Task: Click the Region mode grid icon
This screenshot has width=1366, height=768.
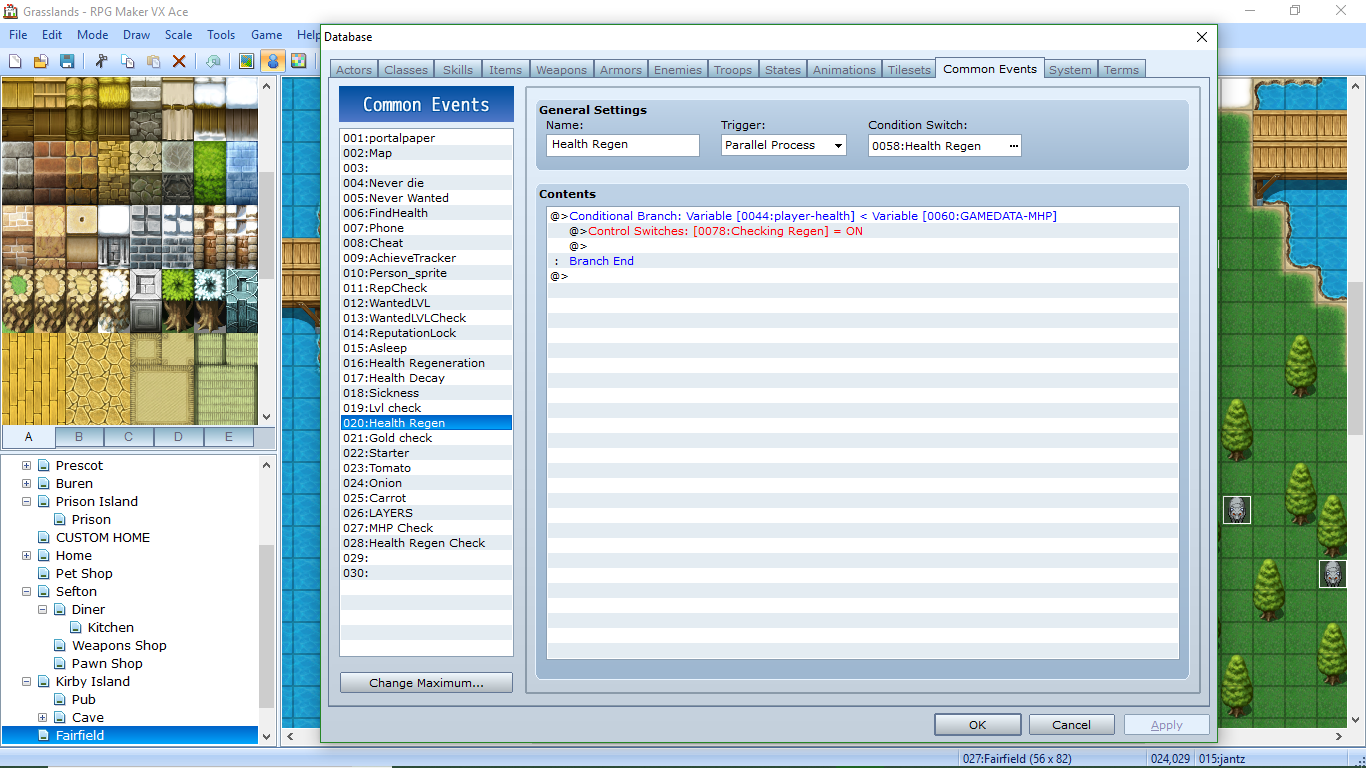Action: click(x=298, y=61)
